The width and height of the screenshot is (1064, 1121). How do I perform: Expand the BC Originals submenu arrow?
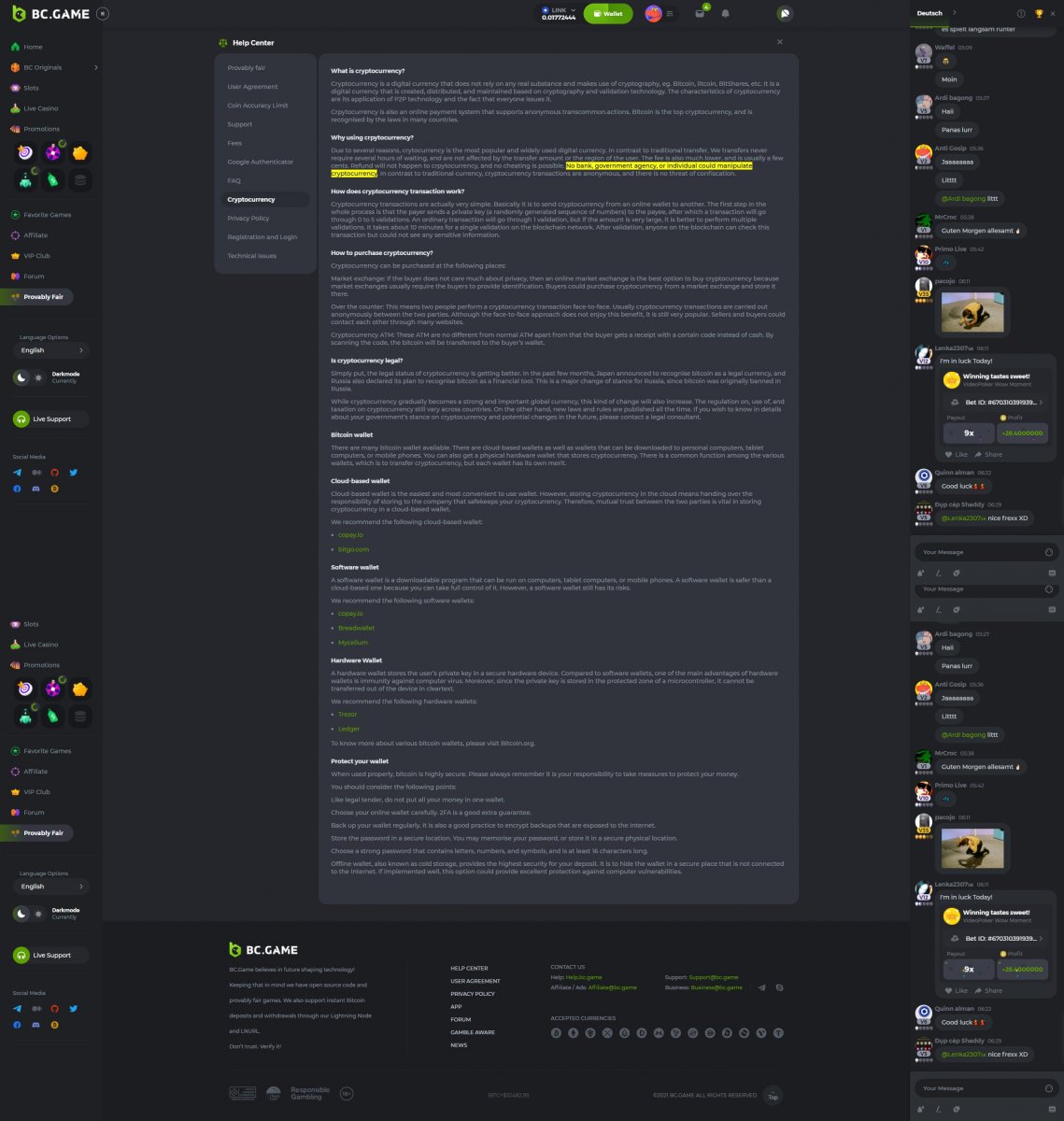[95, 67]
